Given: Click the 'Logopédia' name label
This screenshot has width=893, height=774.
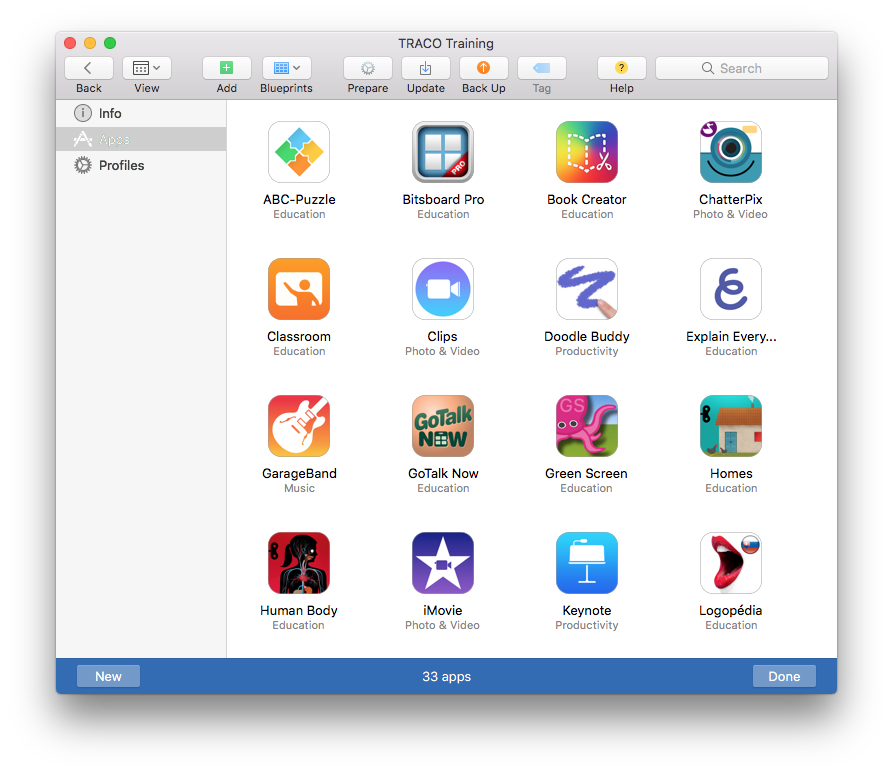Looking at the screenshot, I should [731, 611].
